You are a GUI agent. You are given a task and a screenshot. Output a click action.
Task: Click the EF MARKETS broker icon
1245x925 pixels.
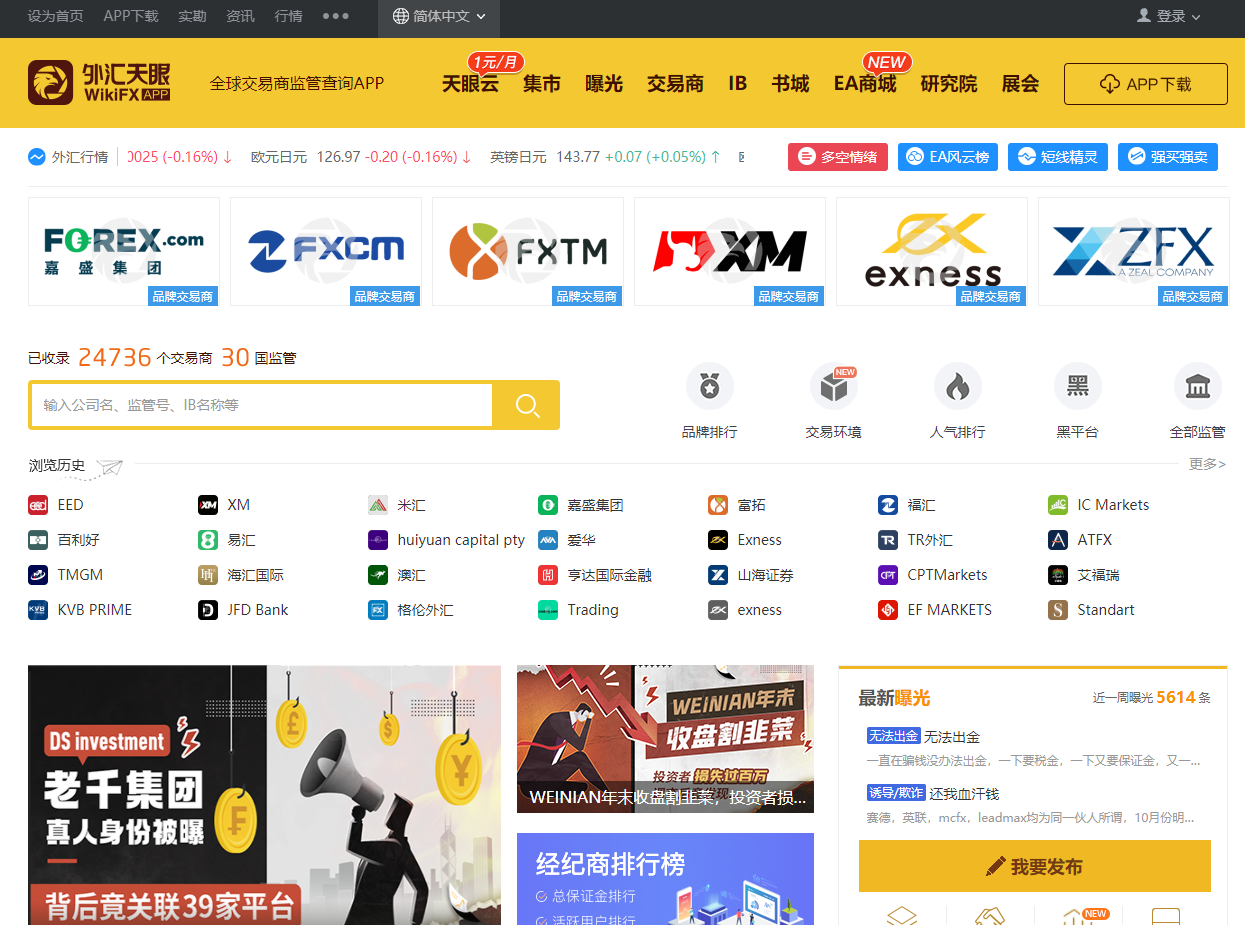tap(888, 610)
